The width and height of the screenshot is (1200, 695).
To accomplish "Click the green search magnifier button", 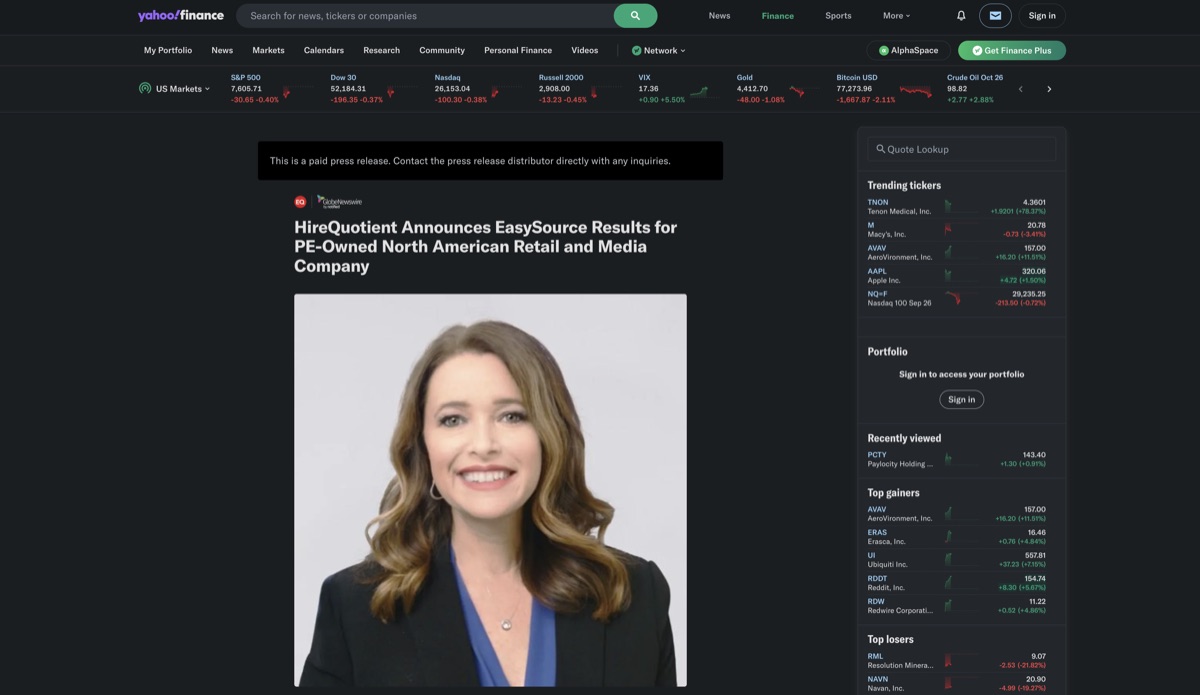I will (x=635, y=16).
